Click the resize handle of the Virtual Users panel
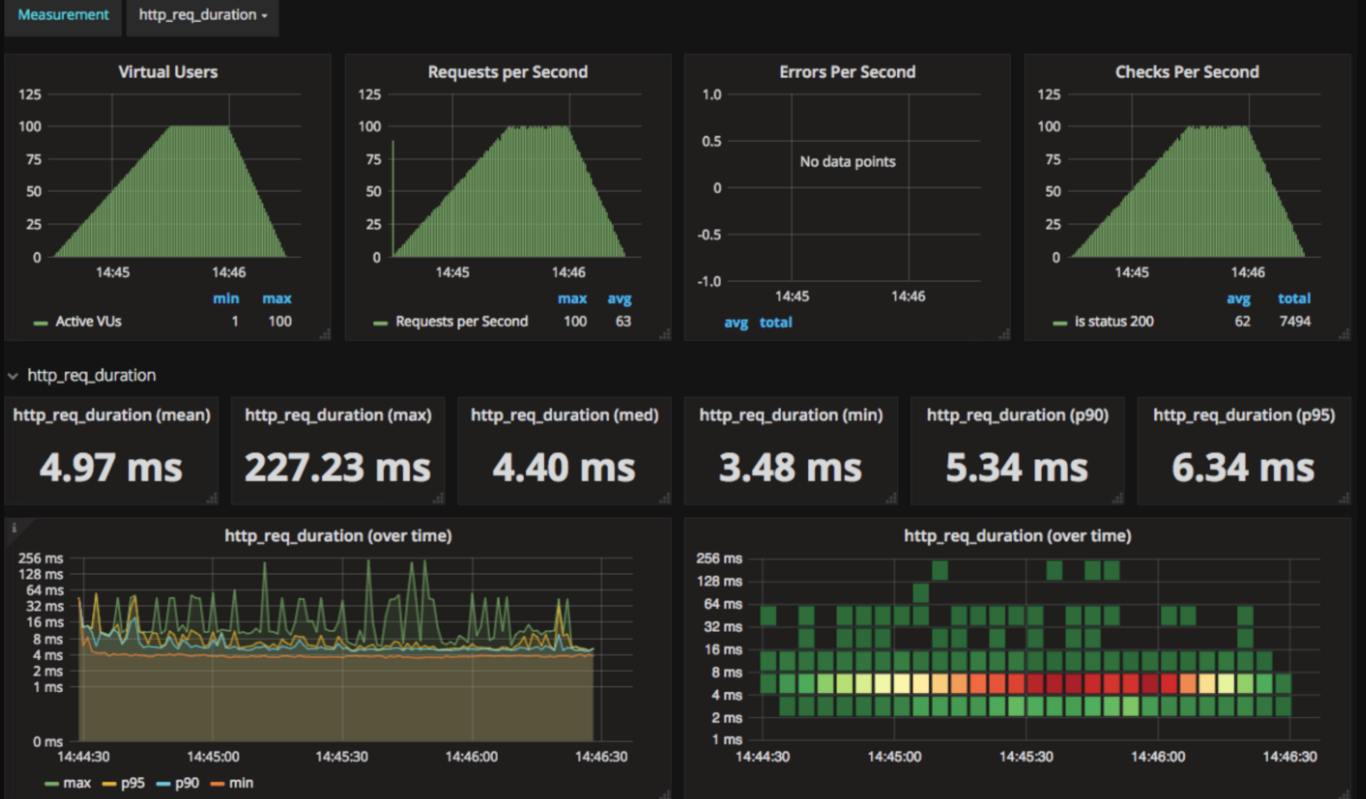The height and width of the screenshot is (799, 1366). click(x=325, y=335)
